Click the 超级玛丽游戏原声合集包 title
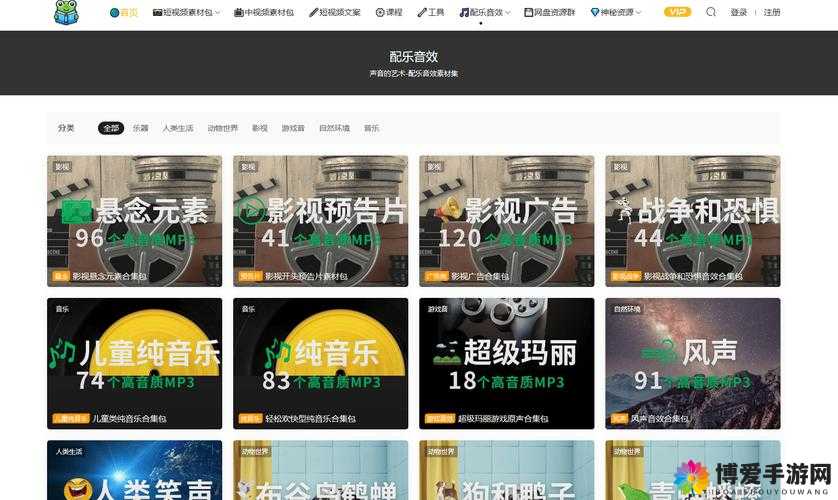The height and width of the screenshot is (500, 838). 503,418
